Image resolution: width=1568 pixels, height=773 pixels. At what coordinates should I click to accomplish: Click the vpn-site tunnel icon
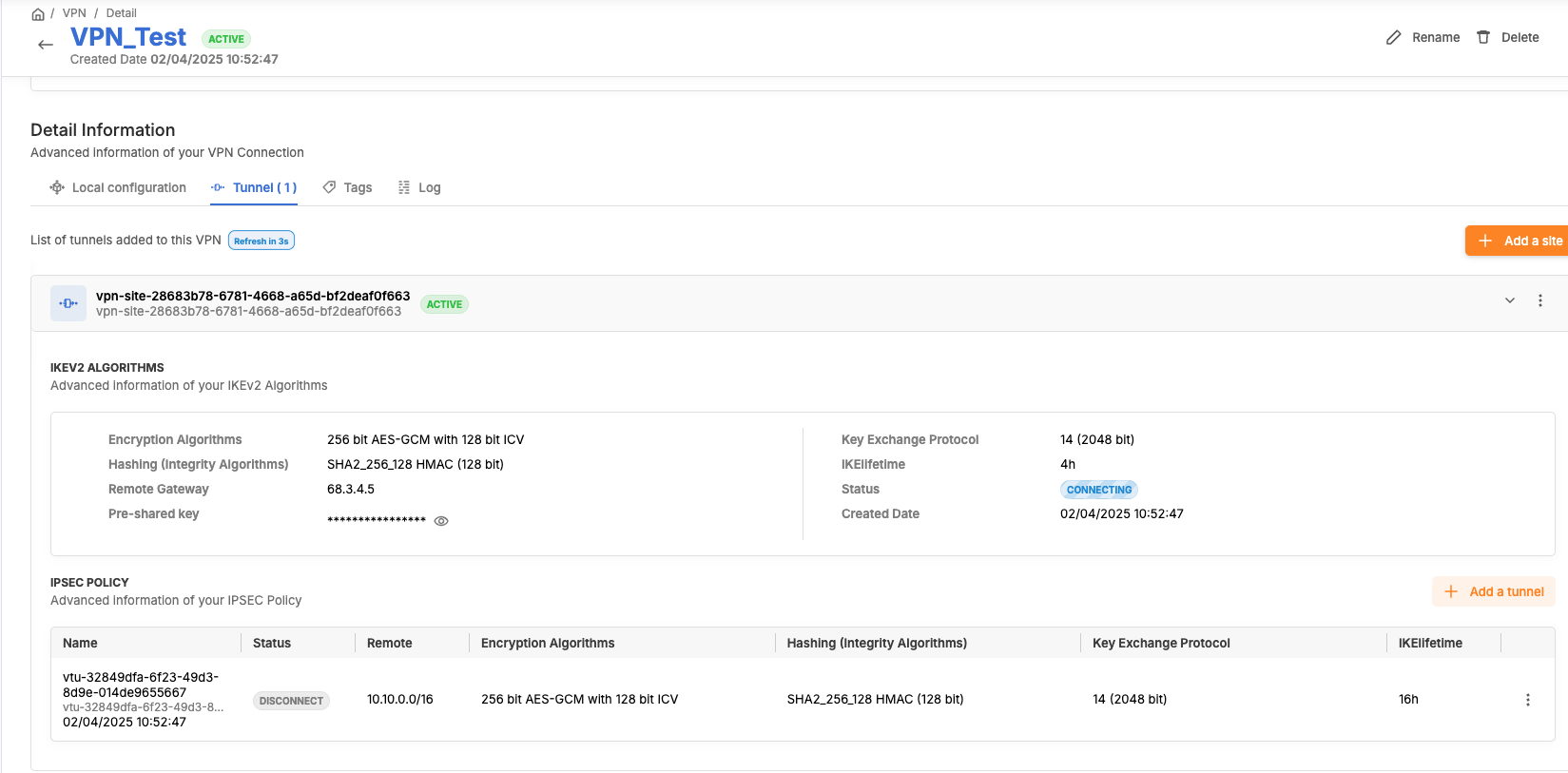tap(68, 303)
